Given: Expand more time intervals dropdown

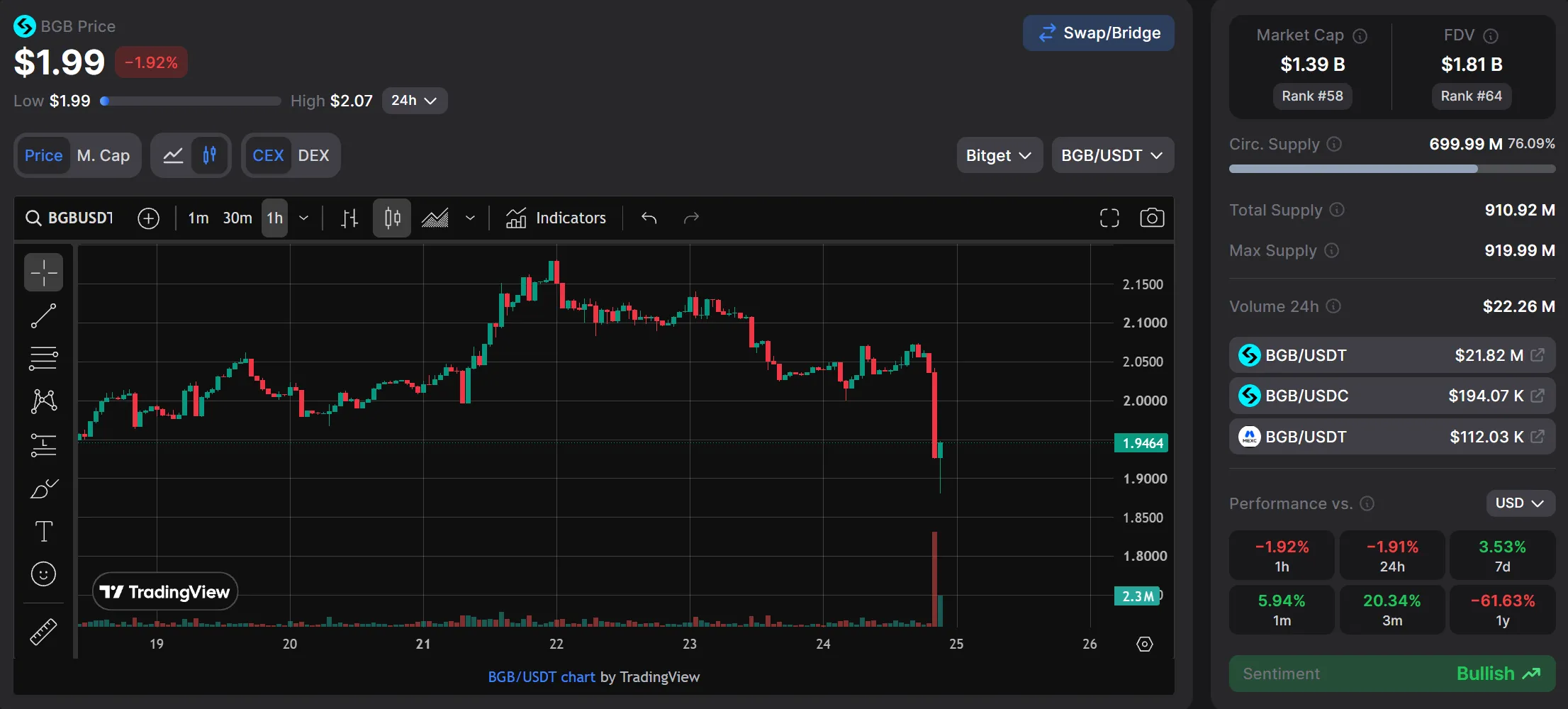Looking at the screenshot, I should click(303, 218).
